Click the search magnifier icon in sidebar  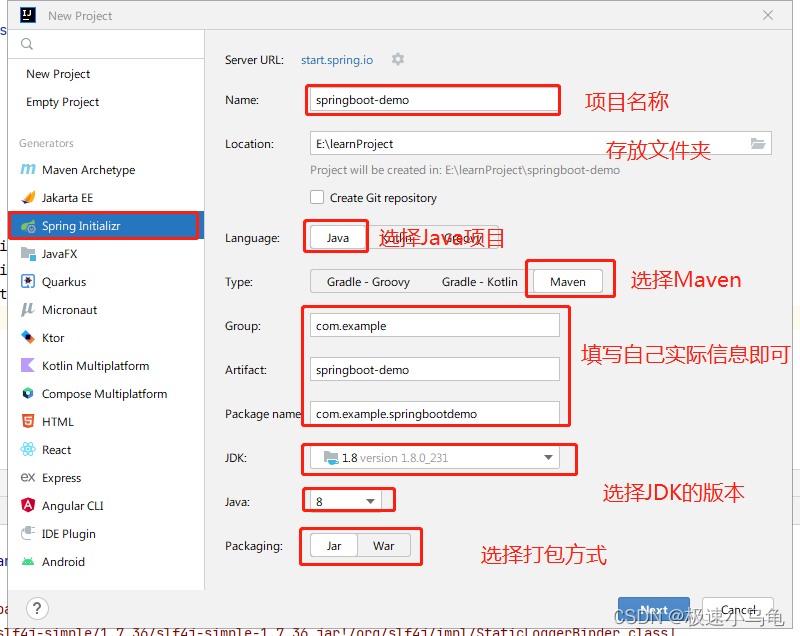tap(27, 44)
